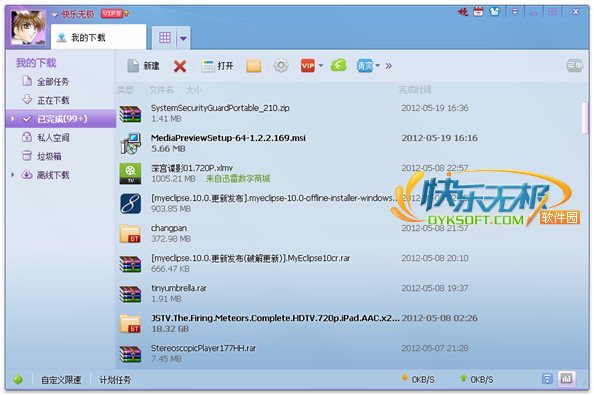Viewport: 594px width, 395px height.
Task: Select the changpan BT task row
Action: [349, 233]
